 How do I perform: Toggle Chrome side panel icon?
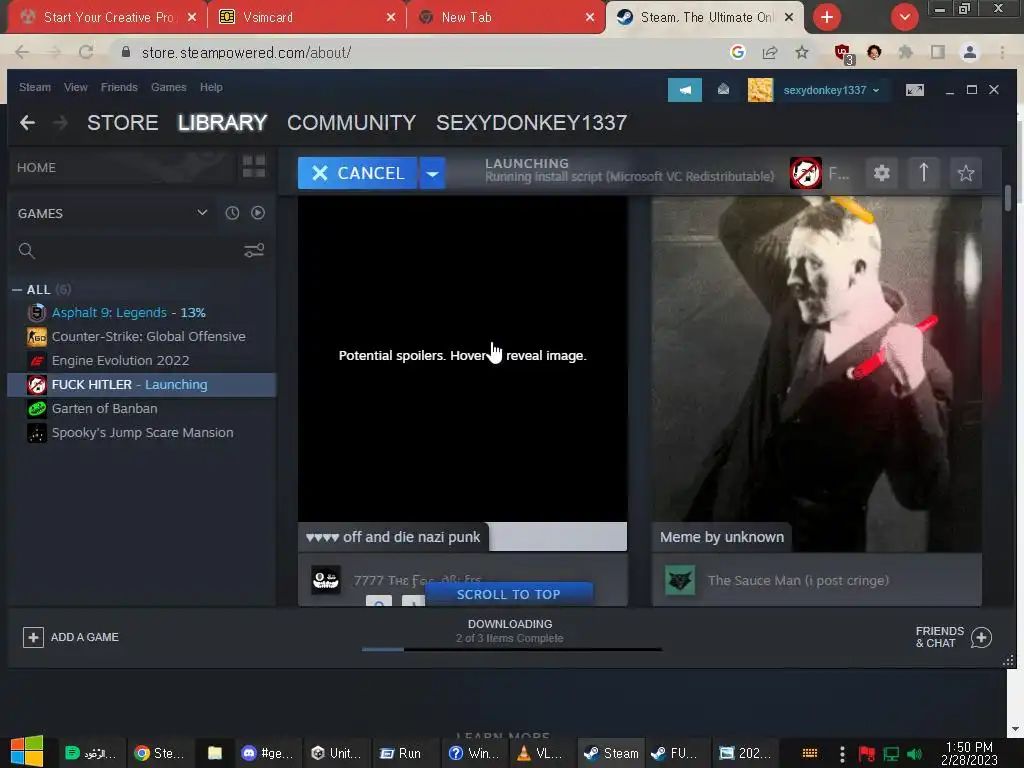[938, 52]
